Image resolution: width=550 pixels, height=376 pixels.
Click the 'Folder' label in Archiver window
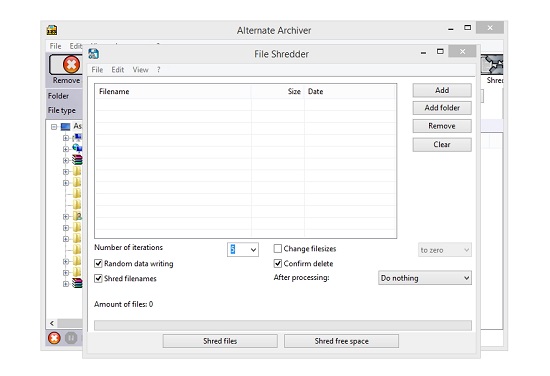pos(58,96)
